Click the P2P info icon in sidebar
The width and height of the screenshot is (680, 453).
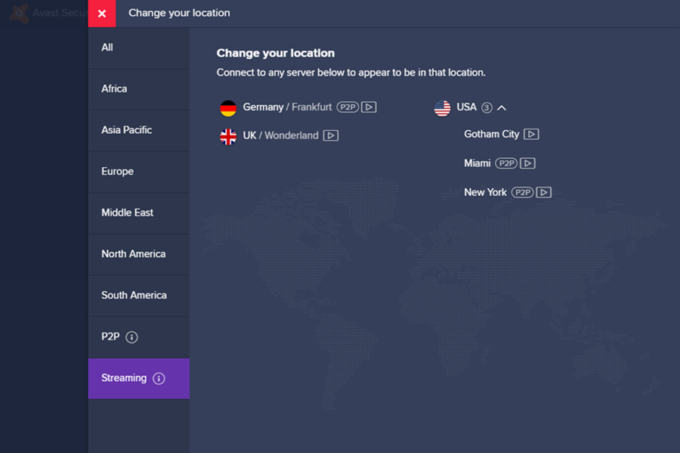coord(132,337)
